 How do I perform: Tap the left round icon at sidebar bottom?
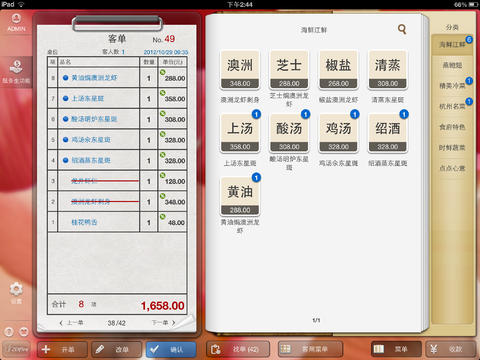[x=9, y=332]
